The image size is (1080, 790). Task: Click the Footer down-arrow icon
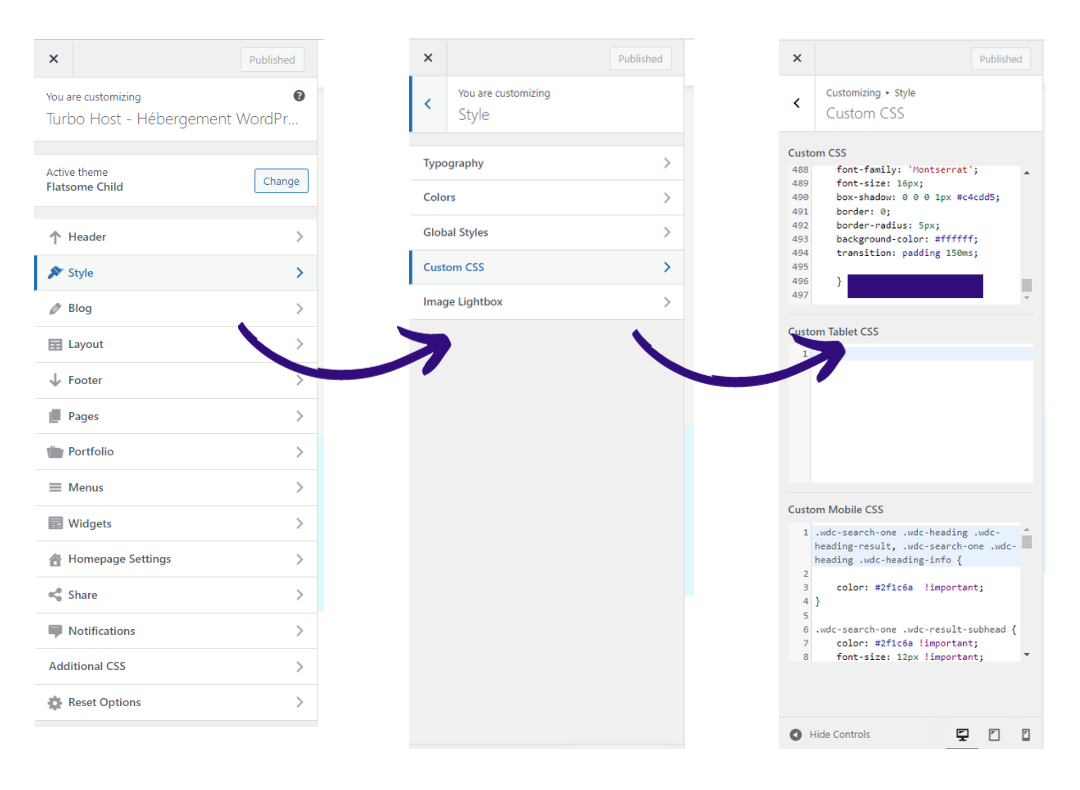pyautogui.click(x=55, y=380)
